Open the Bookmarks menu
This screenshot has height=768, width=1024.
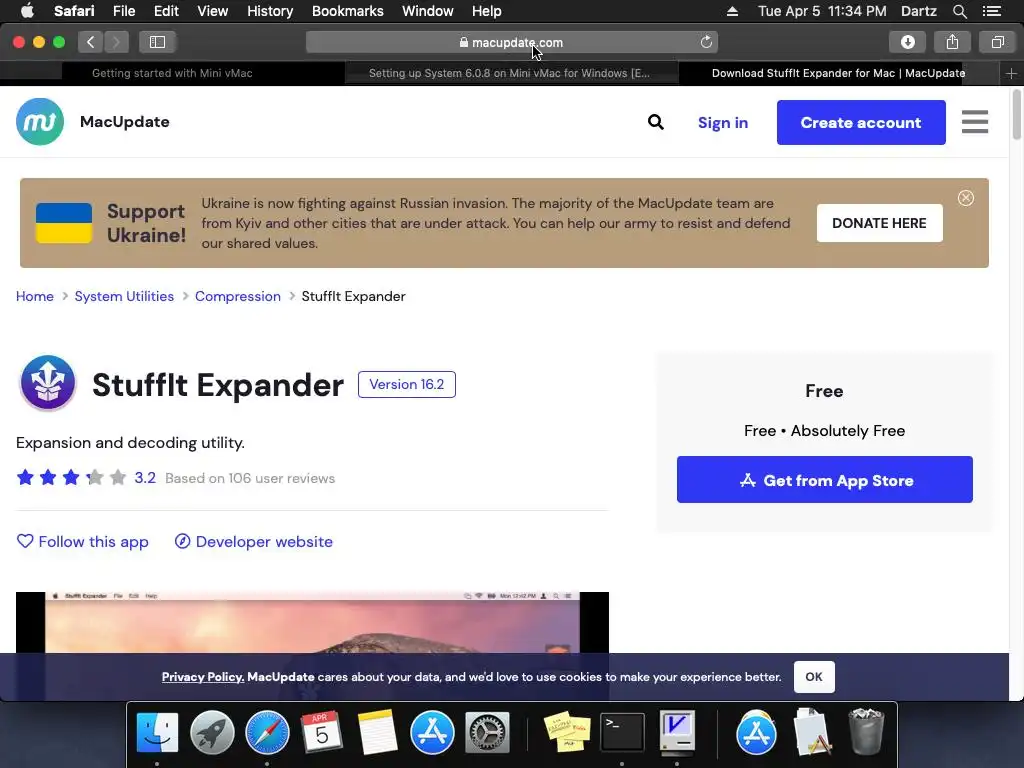(347, 11)
